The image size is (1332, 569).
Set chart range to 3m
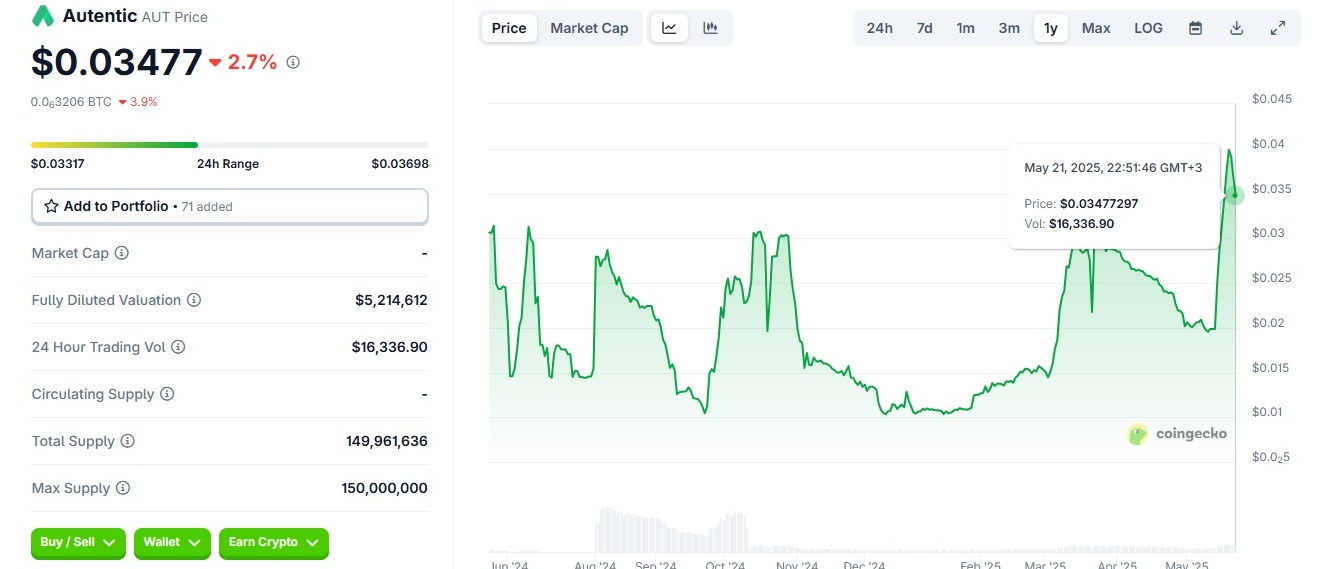pyautogui.click(x=1009, y=28)
